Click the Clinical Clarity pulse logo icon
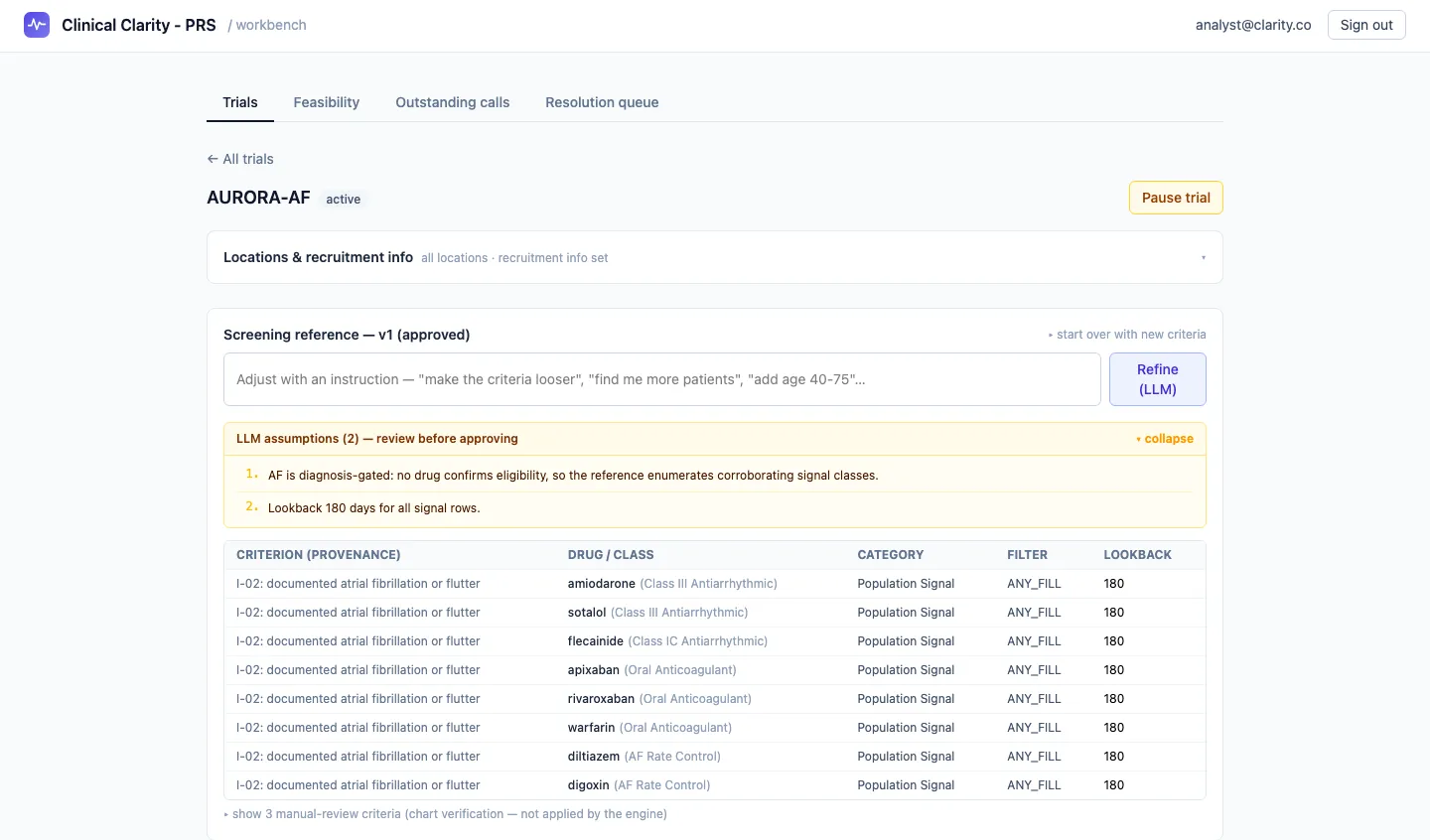This screenshot has width=1430, height=840. [x=37, y=25]
